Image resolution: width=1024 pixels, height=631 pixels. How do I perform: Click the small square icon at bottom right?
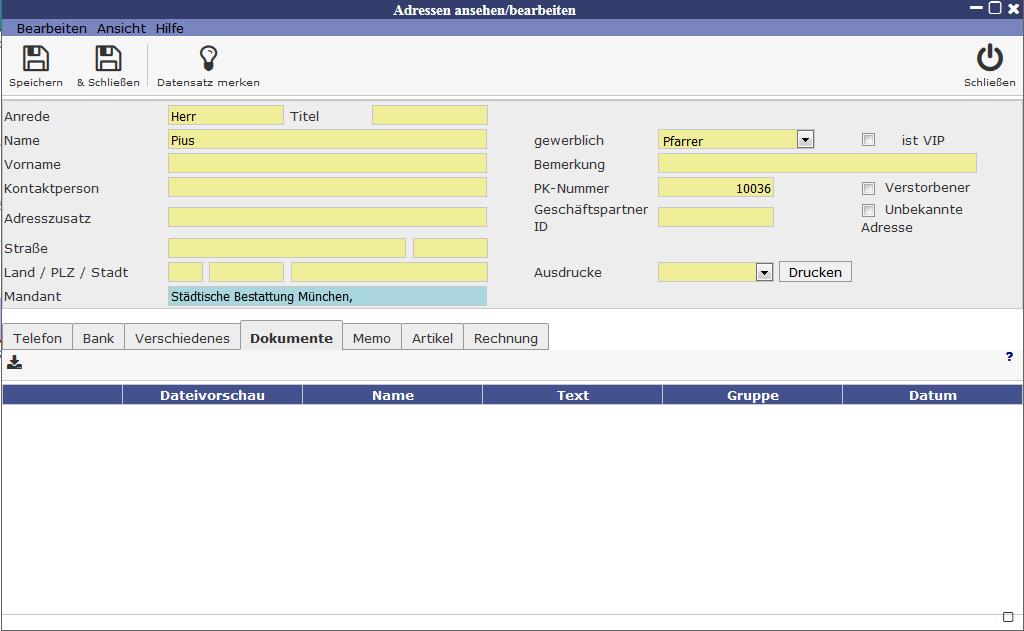1008,617
